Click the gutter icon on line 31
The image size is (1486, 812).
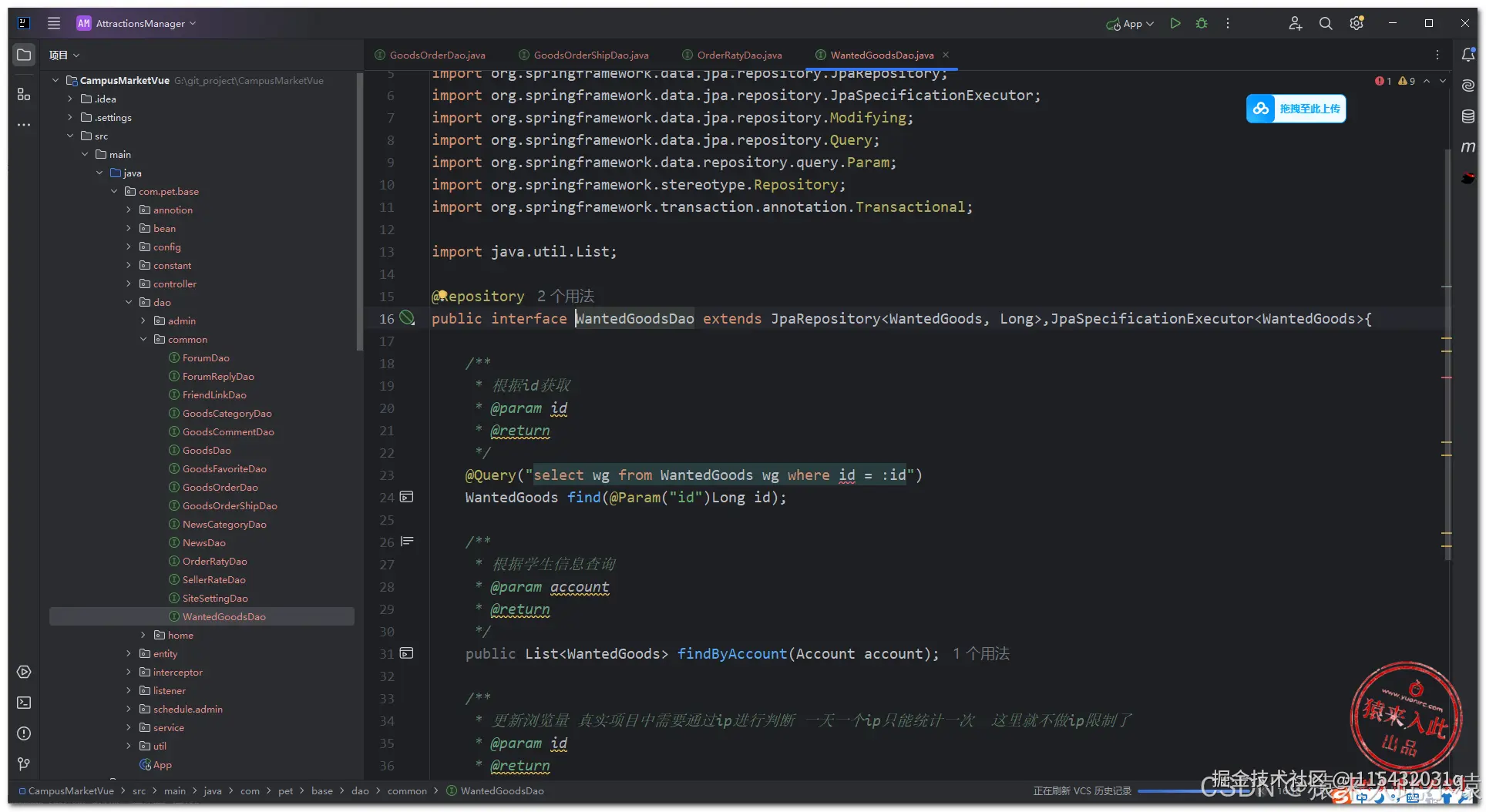click(407, 653)
